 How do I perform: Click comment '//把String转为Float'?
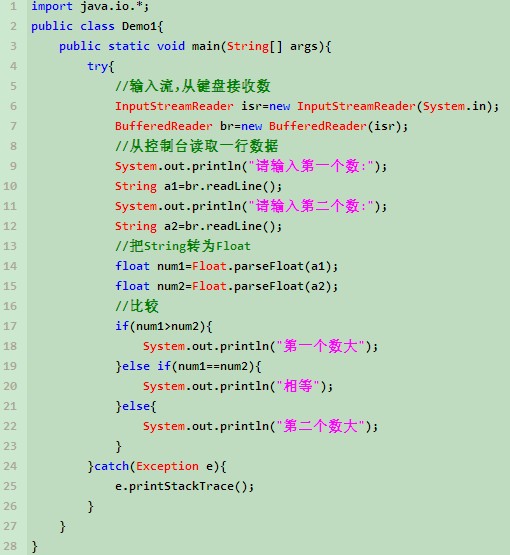pos(183,246)
